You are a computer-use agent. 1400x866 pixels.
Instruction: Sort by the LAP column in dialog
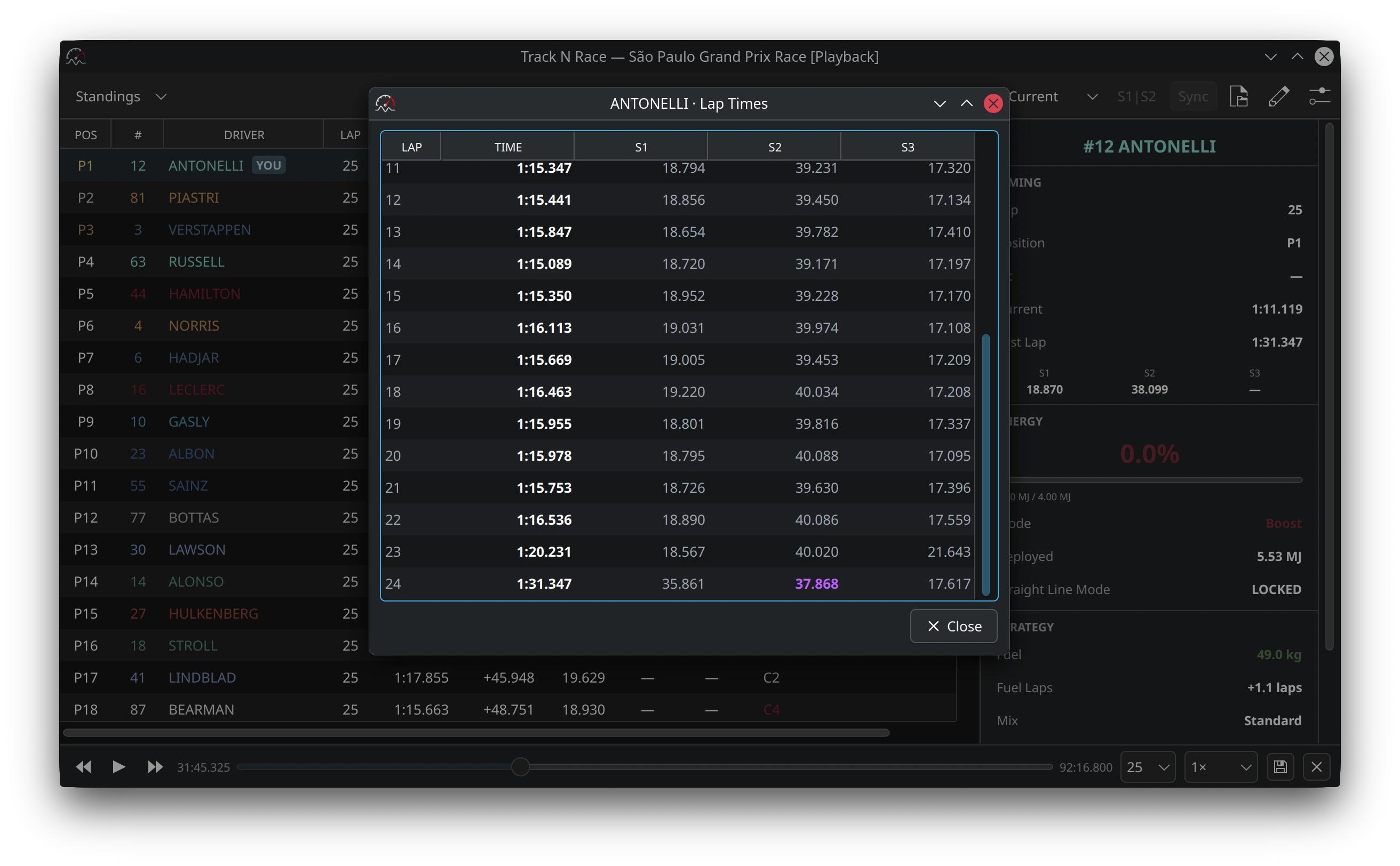coord(411,147)
